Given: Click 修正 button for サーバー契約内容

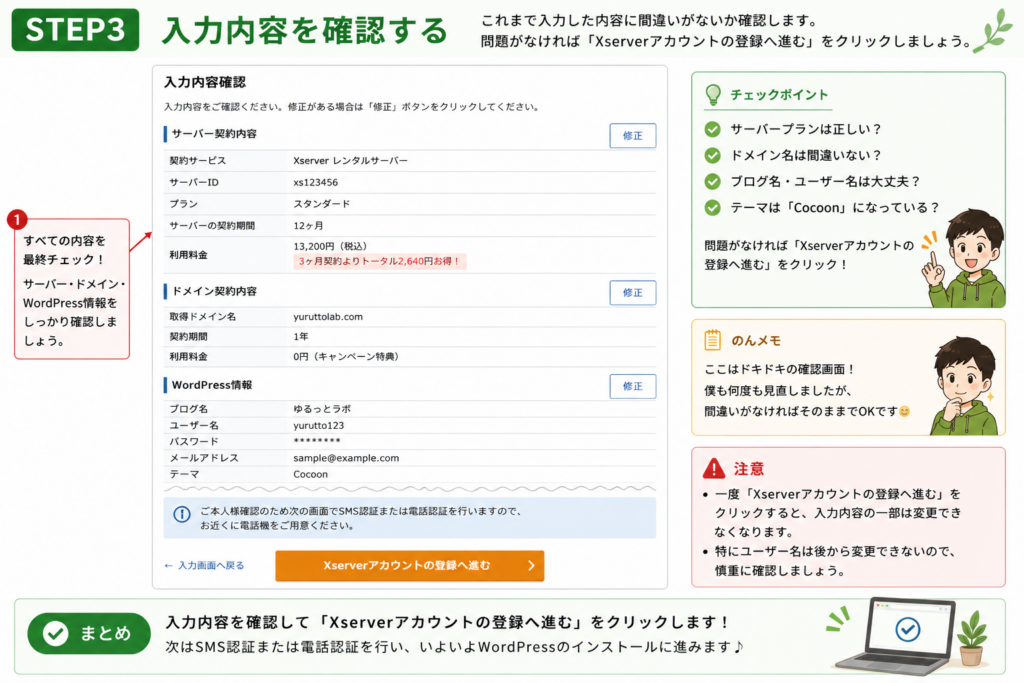Looking at the screenshot, I should (632, 135).
